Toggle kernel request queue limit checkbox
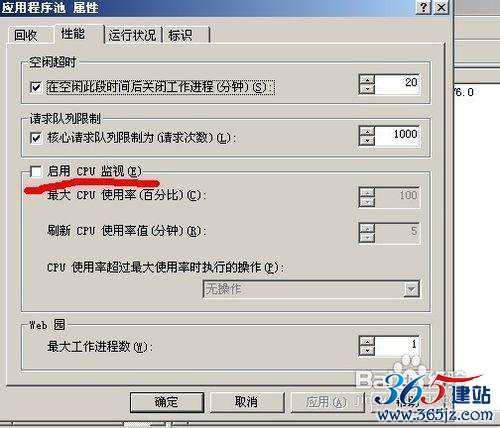The width and height of the screenshot is (500, 428). (x=35, y=138)
